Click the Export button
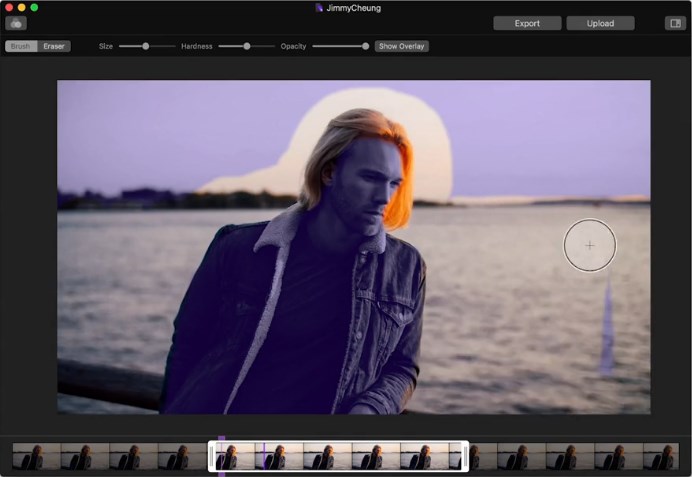Image resolution: width=692 pixels, height=477 pixels. tap(527, 23)
